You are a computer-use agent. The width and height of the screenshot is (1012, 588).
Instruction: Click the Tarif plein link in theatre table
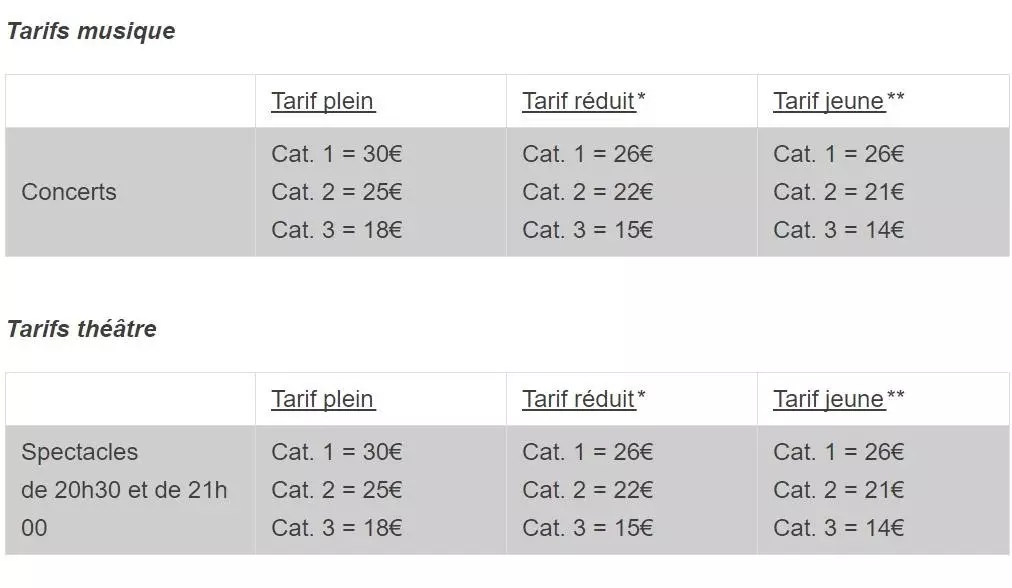[322, 399]
